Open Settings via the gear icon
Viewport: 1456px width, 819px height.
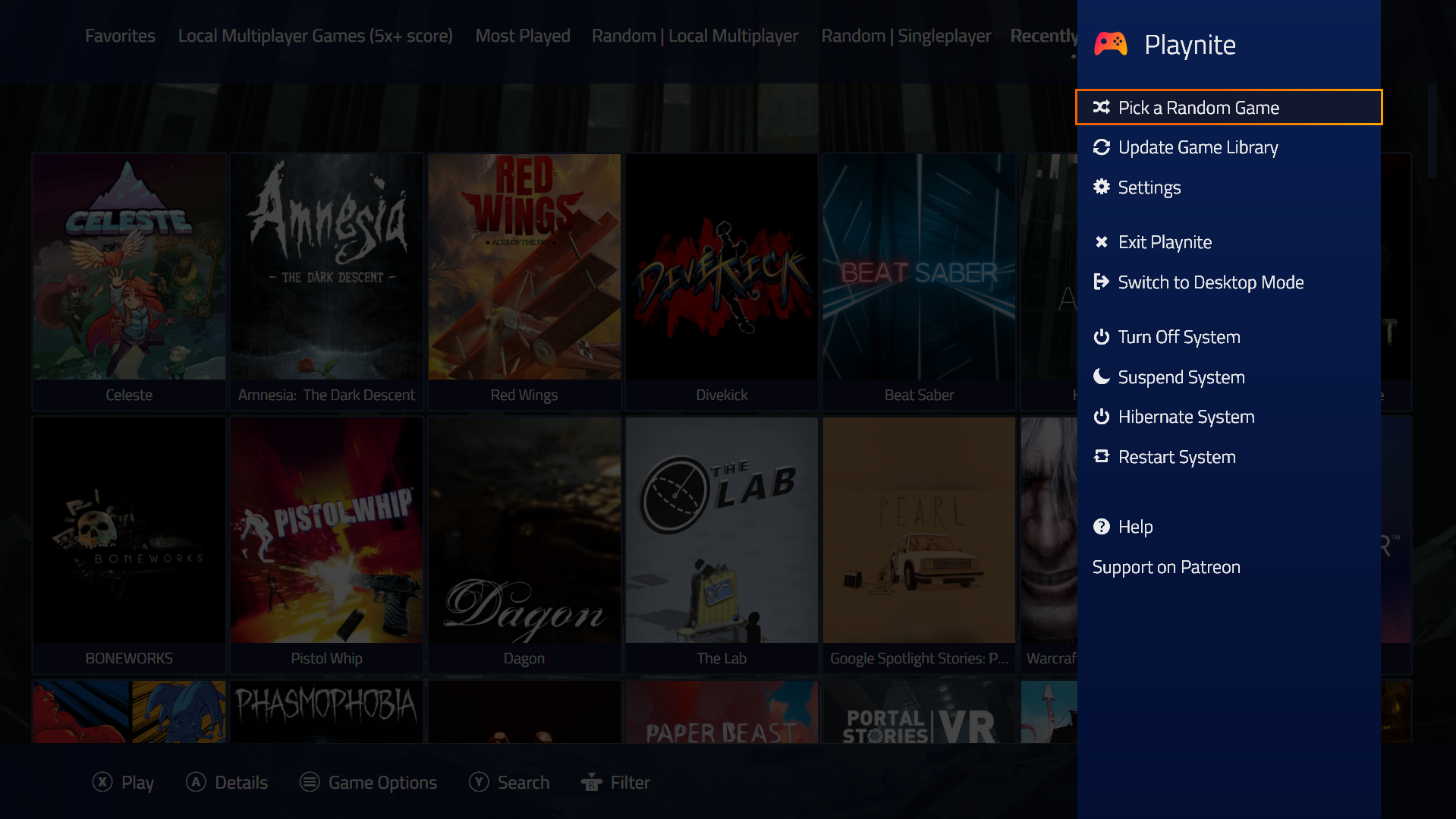coord(1102,187)
